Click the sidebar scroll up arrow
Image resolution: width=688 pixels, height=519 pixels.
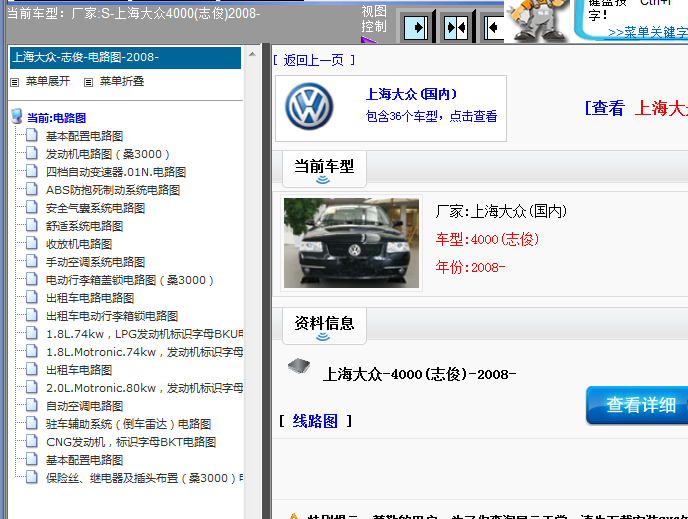[252, 54]
